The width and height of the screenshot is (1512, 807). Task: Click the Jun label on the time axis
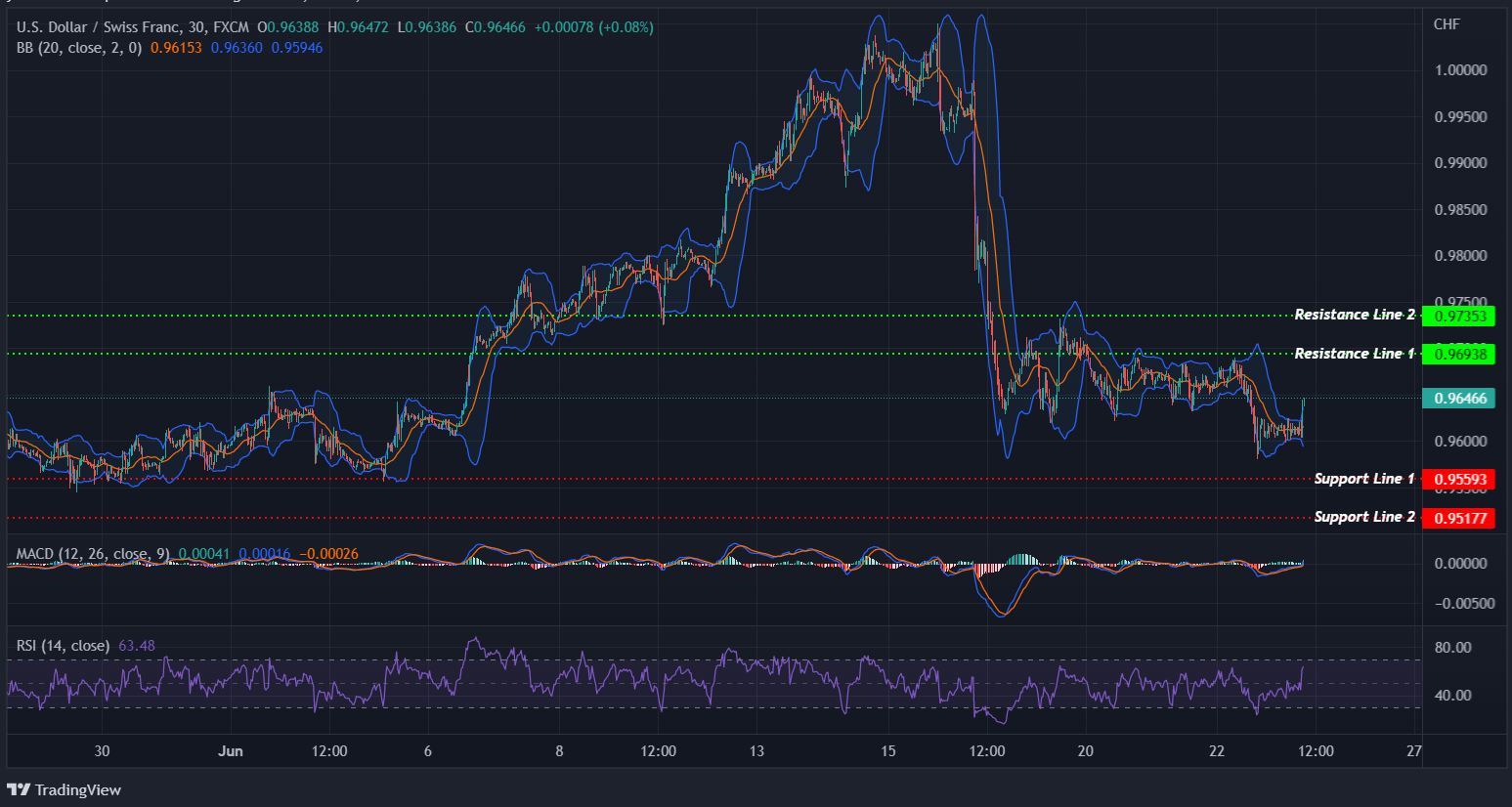pos(231,751)
